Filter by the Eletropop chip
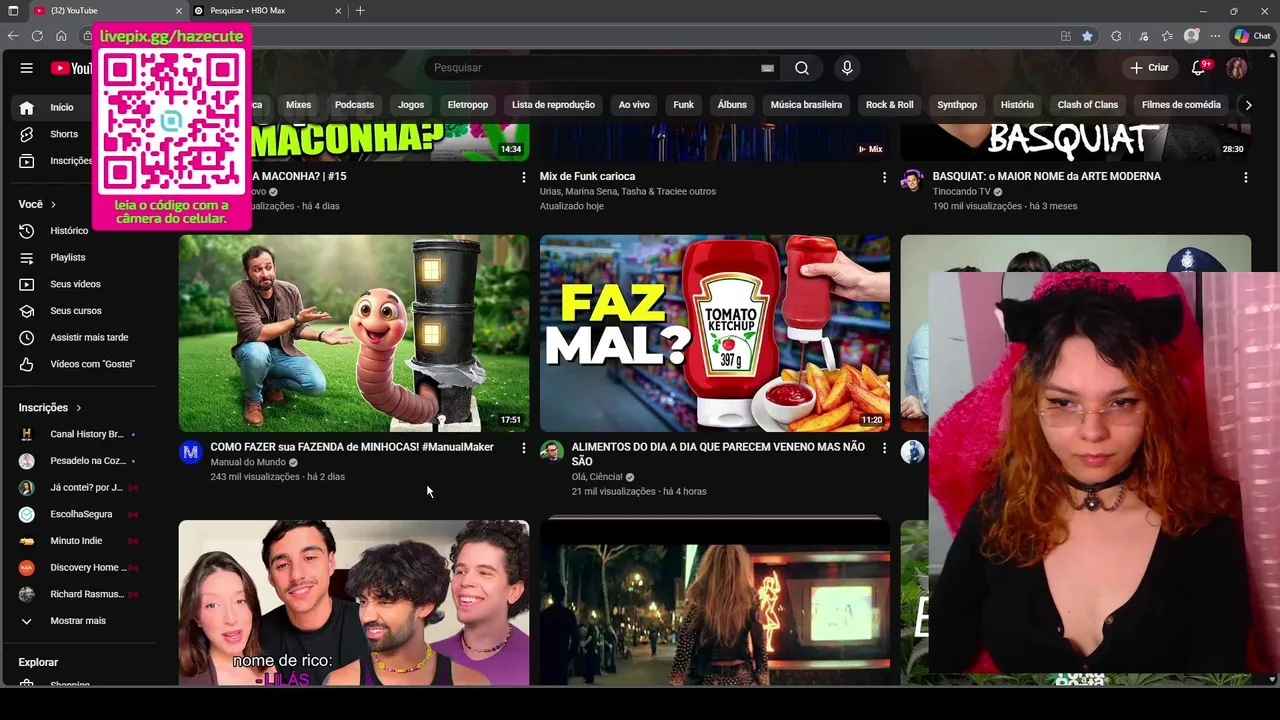The image size is (1280, 720). (468, 105)
